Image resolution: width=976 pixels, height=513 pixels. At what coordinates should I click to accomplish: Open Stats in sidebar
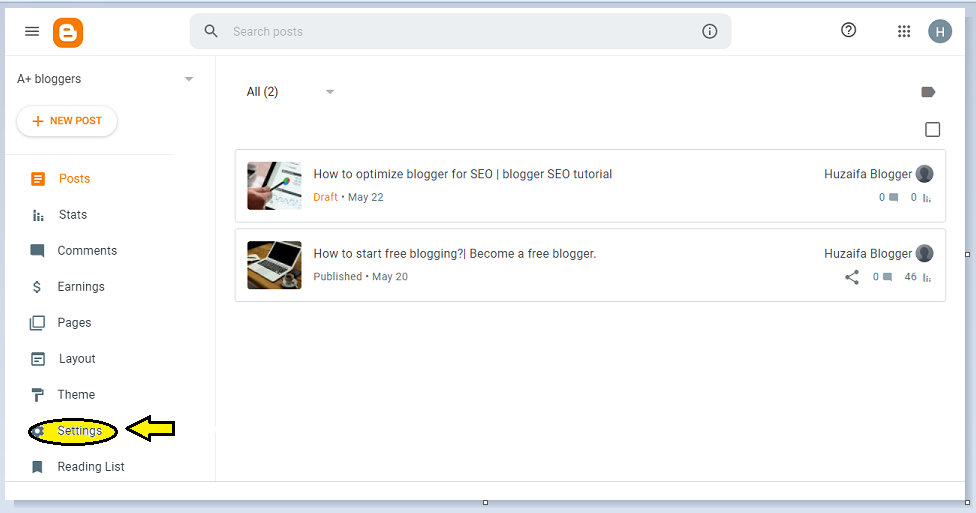[x=73, y=215]
